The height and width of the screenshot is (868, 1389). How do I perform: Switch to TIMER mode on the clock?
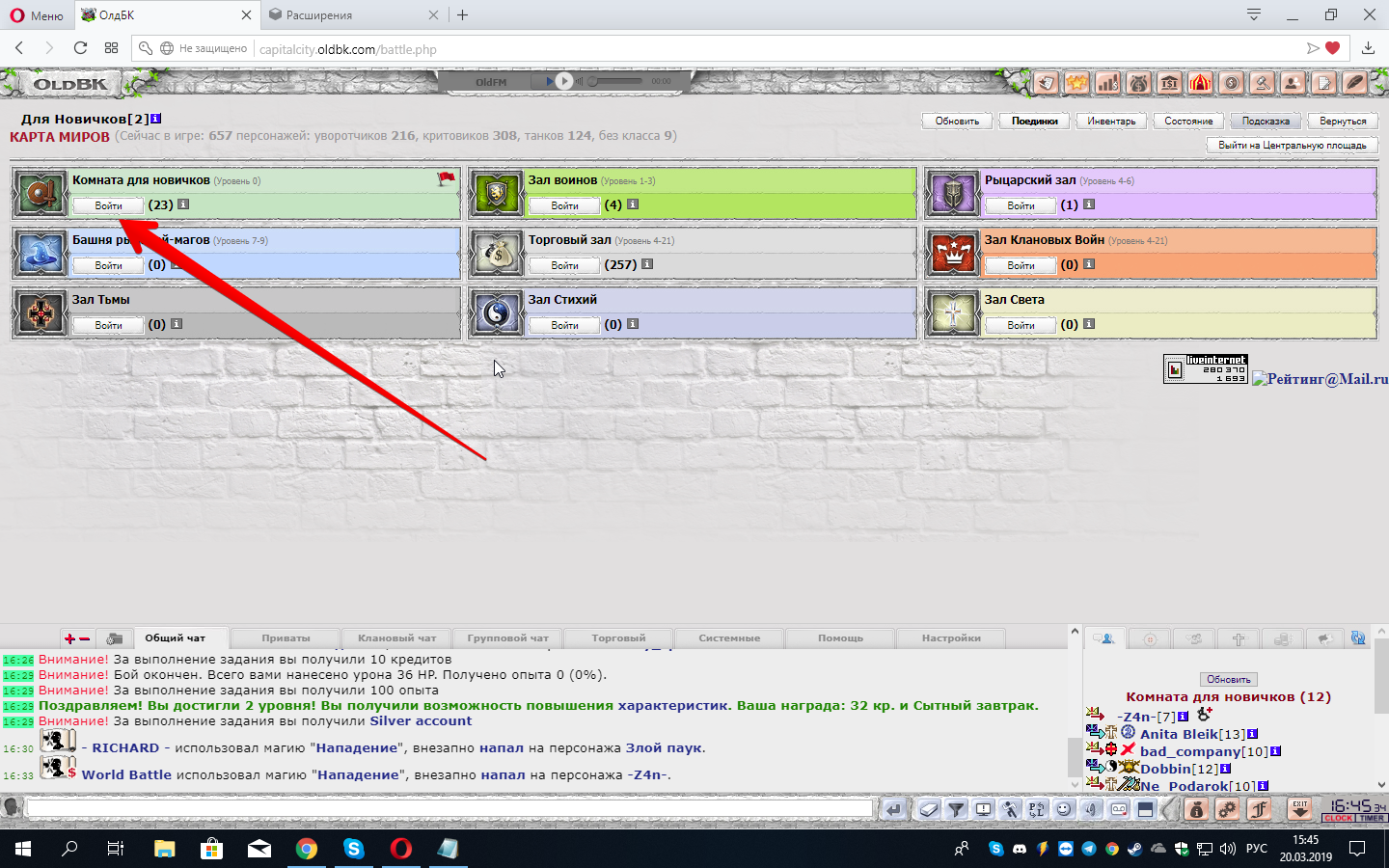pyautogui.click(x=1372, y=818)
